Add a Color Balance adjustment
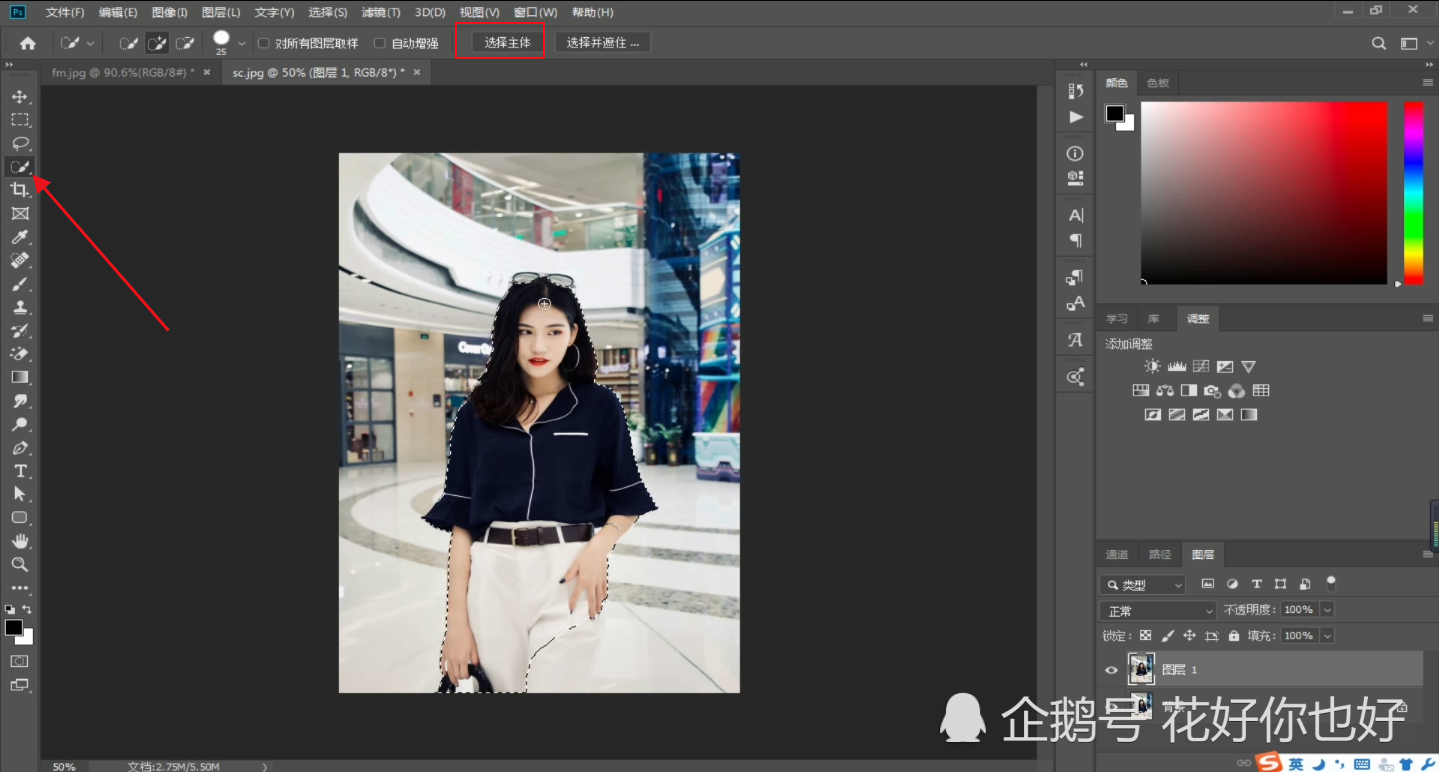The image size is (1439, 772). click(x=1164, y=391)
